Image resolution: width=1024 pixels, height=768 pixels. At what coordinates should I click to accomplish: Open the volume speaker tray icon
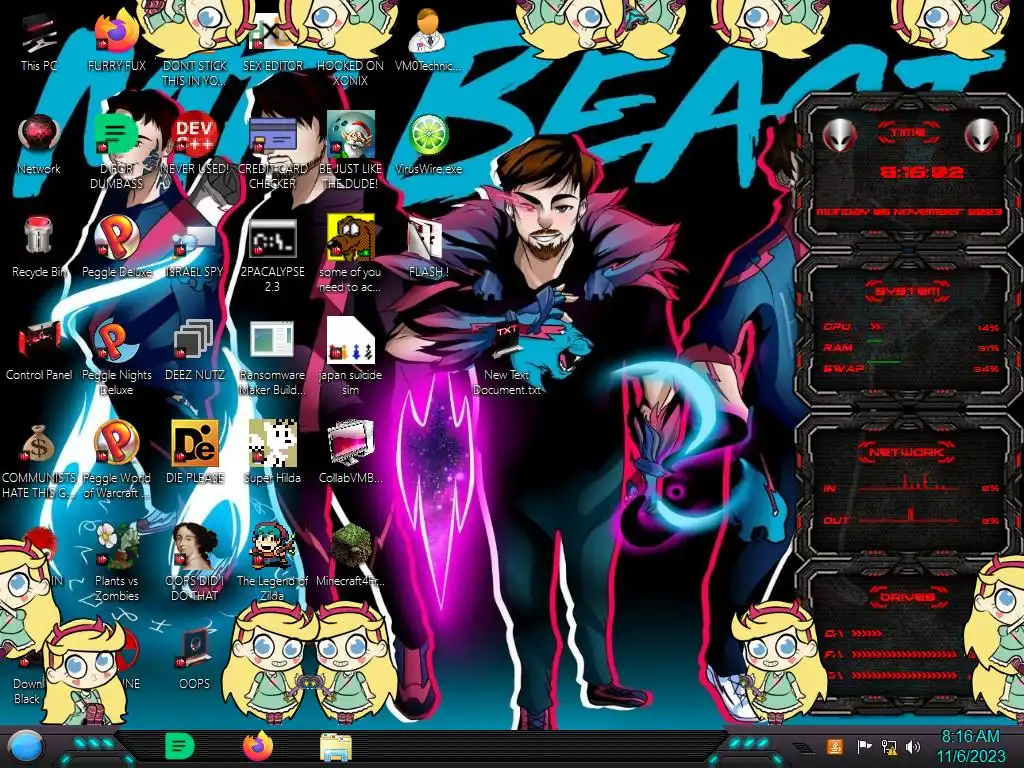(x=913, y=746)
